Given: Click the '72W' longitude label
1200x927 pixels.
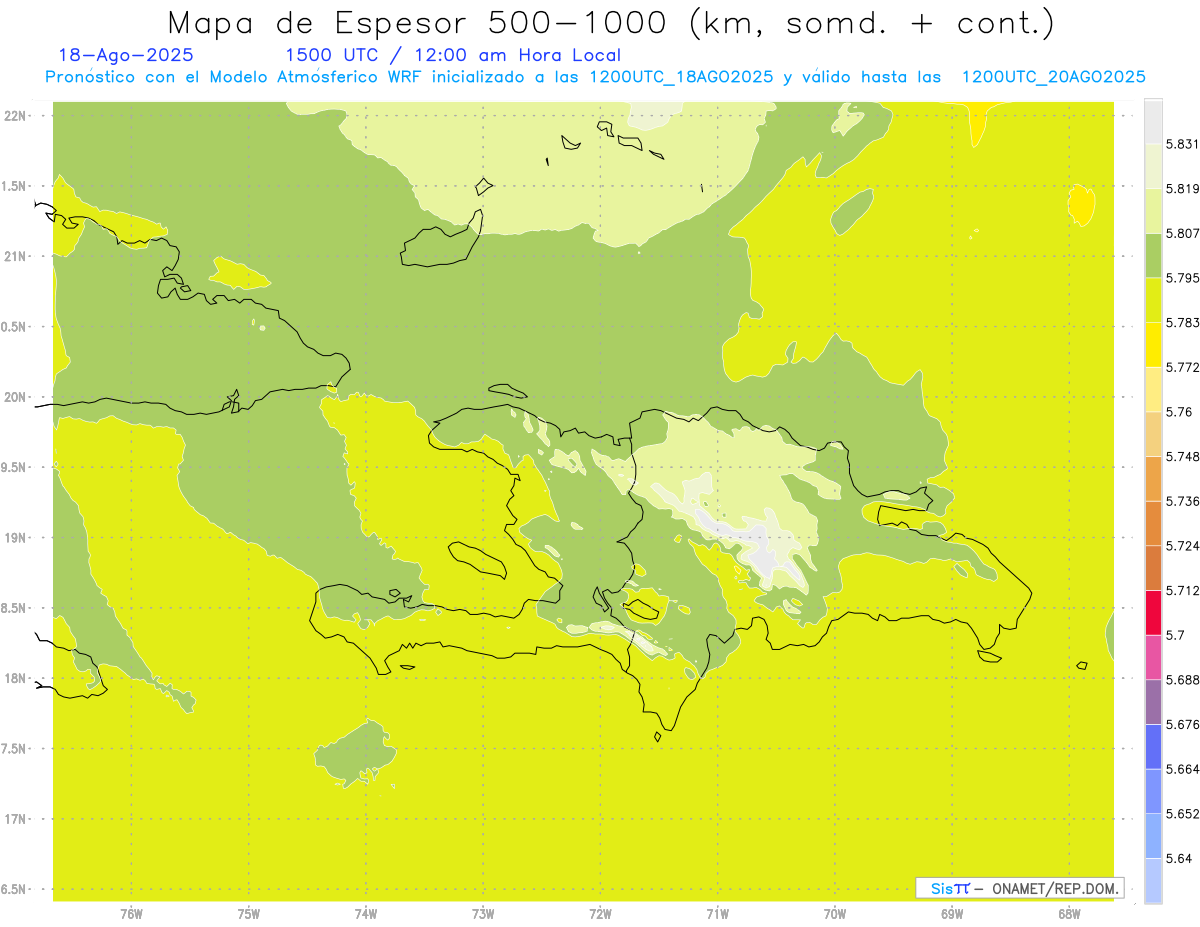Looking at the screenshot, I should tap(600, 914).
